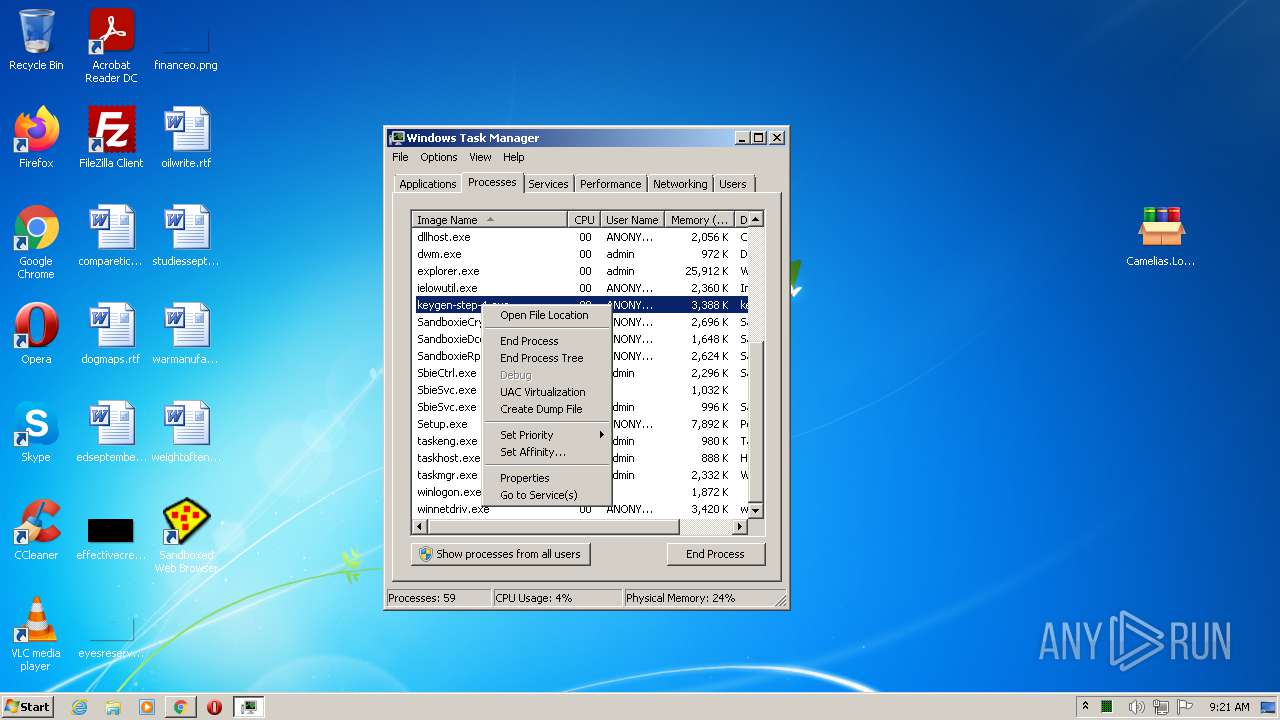Select the dllhost.exe process row
Viewport: 1280px width, 720px height.
[x=580, y=237]
